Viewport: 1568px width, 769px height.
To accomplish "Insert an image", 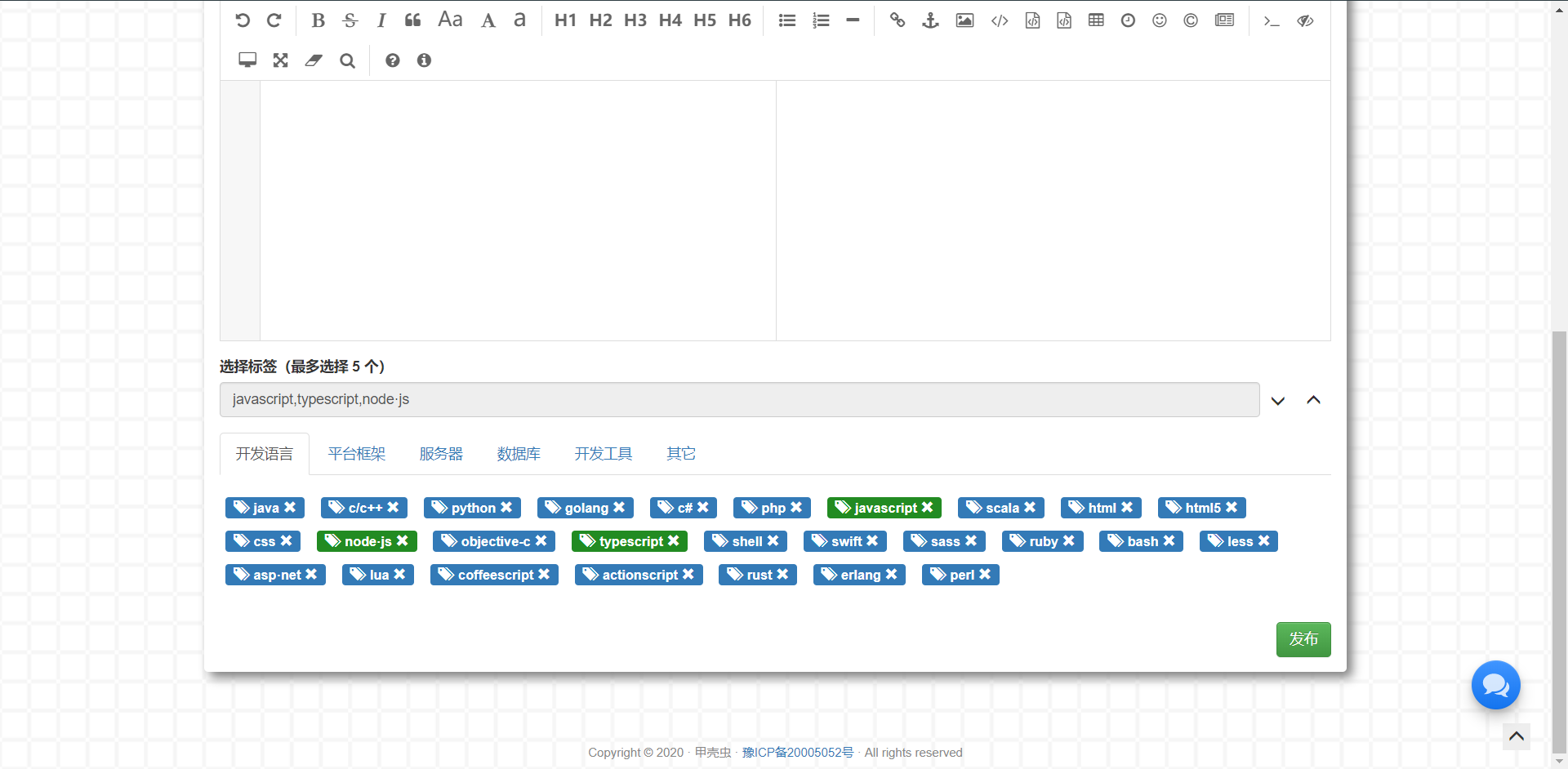I will 964,20.
